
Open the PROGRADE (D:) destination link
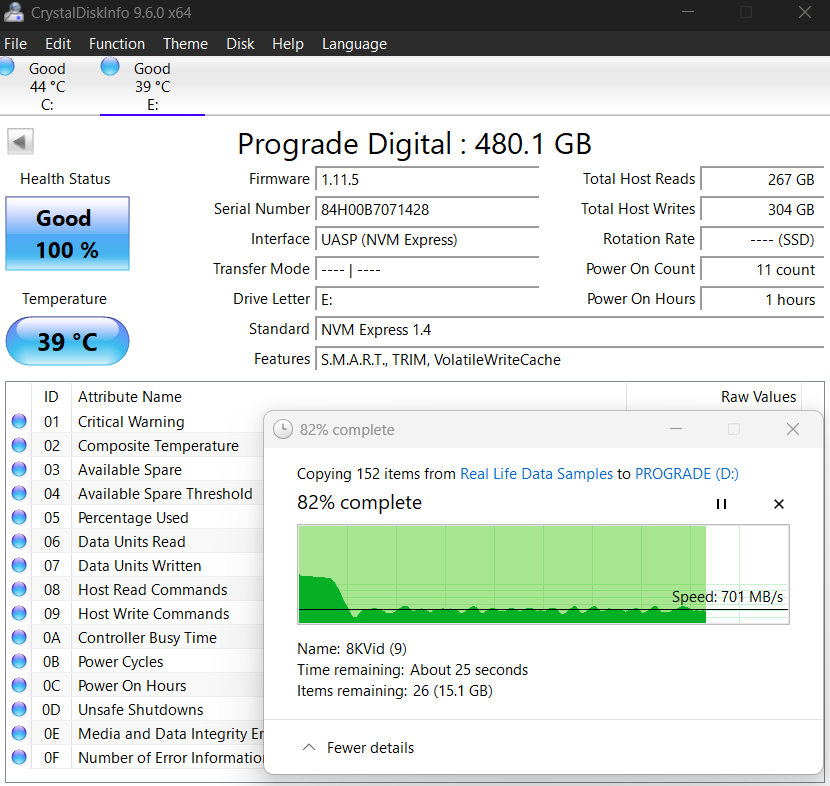(x=687, y=474)
